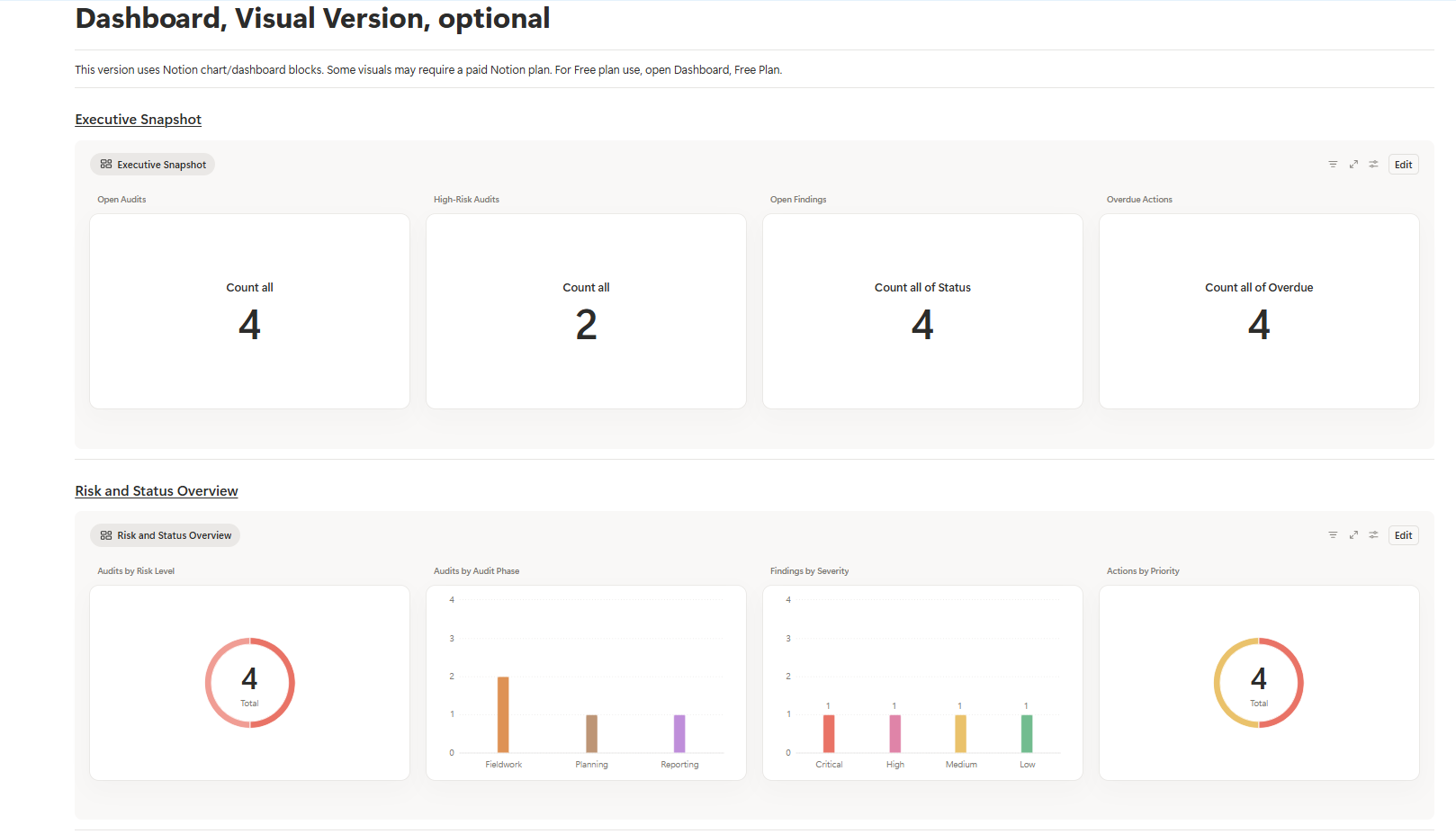Click Edit button in Executive Snapshot block
The width and height of the screenshot is (1456, 834).
pyautogui.click(x=1403, y=165)
